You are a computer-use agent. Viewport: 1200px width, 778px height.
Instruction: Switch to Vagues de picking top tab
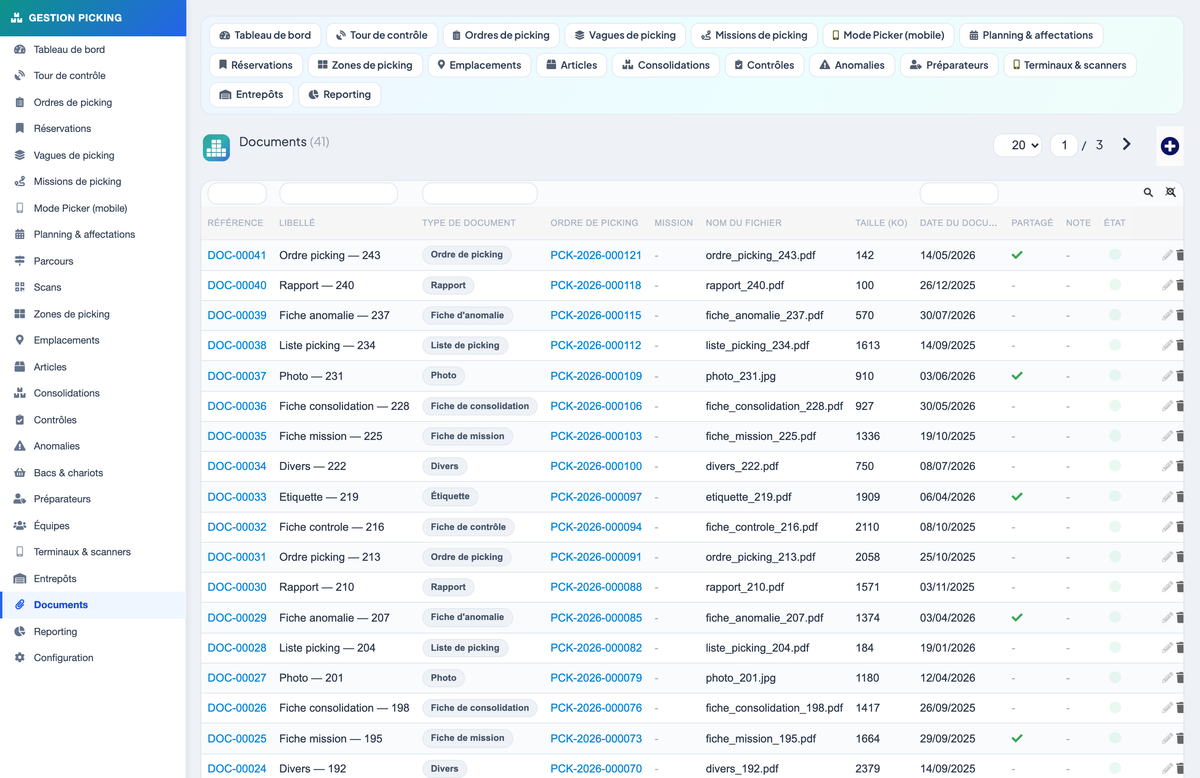(x=625, y=35)
